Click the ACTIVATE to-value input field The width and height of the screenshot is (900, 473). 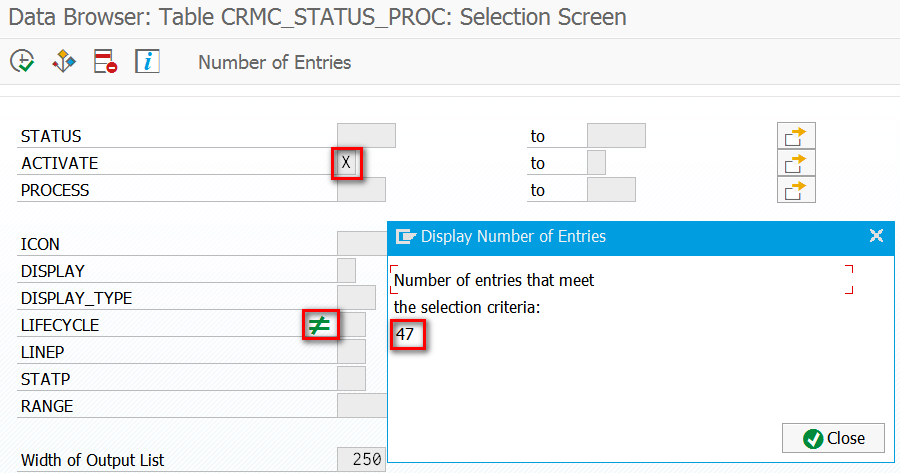click(596, 162)
